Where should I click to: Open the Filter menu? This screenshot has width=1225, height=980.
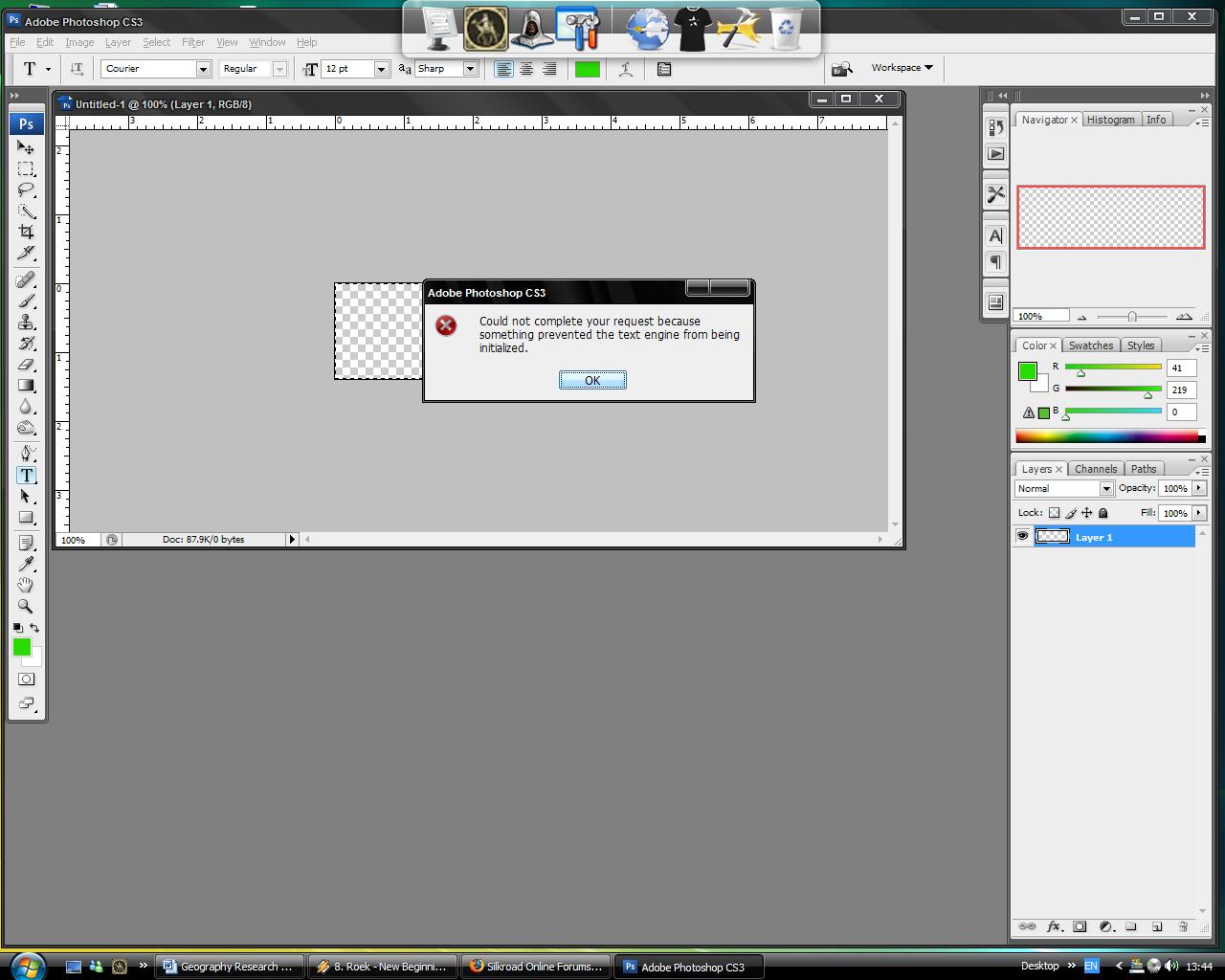pos(193,42)
